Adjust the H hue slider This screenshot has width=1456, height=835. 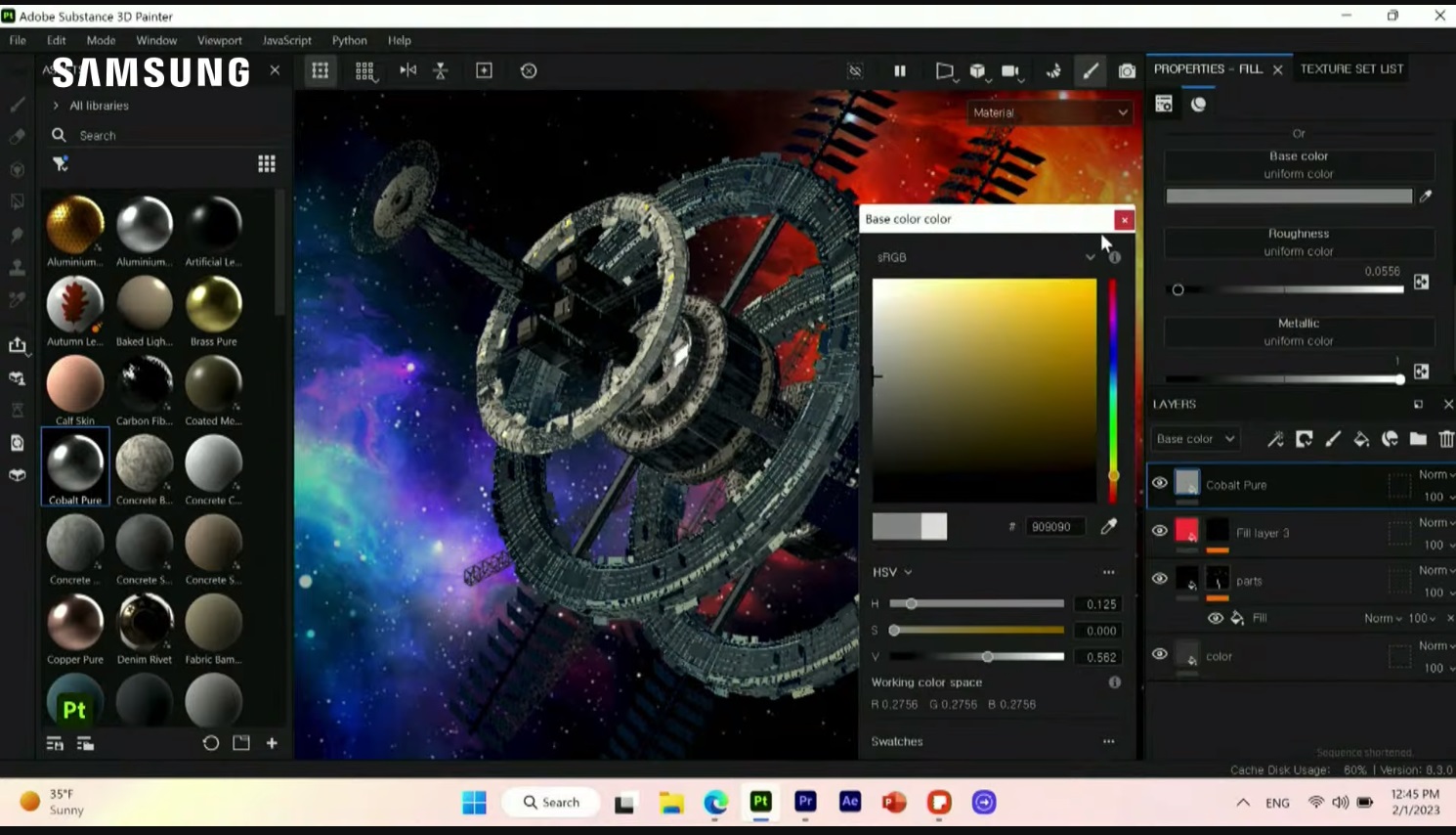click(x=976, y=604)
